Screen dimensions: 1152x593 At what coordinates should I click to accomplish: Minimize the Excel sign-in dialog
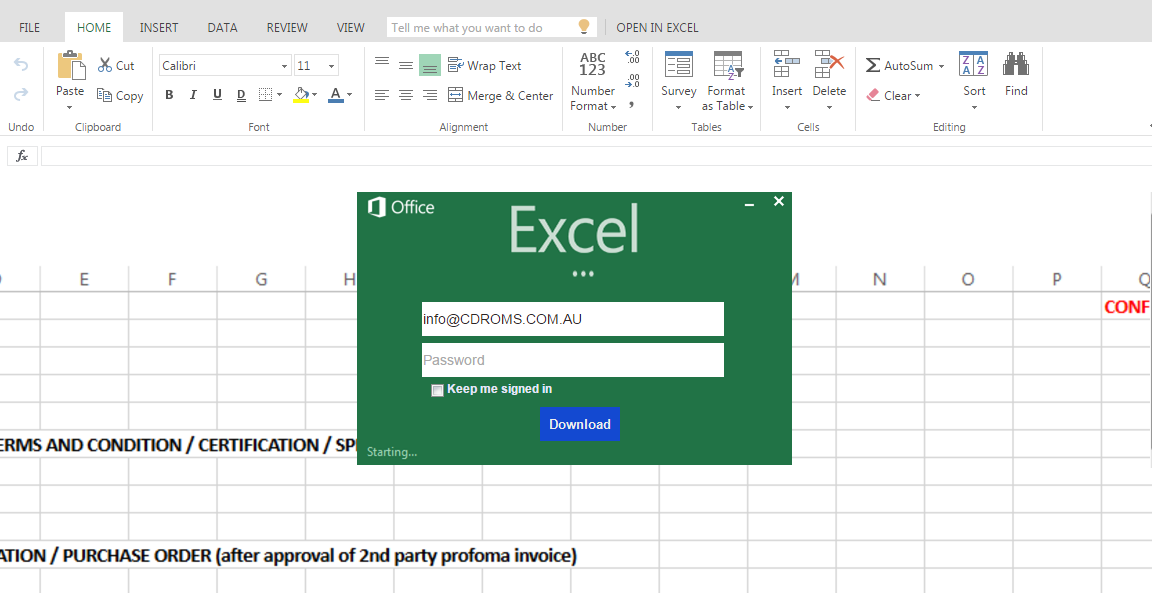coord(749,204)
